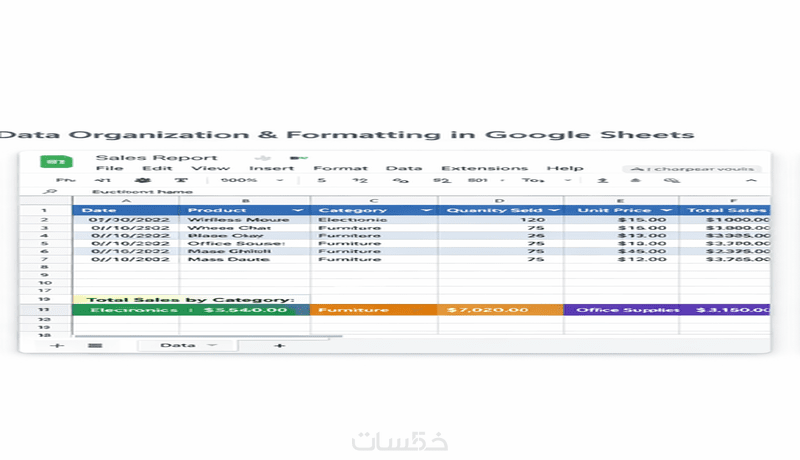The image size is (800, 460).
Task: Click the $15.00 unit price cell
Action: tap(621, 220)
